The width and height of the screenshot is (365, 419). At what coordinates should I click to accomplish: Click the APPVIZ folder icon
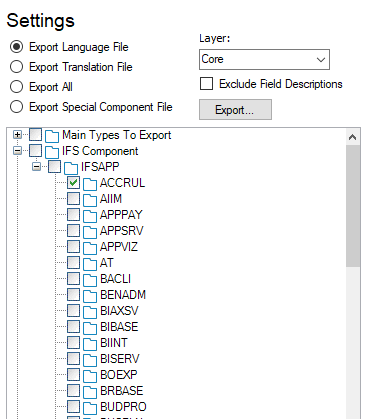[x=90, y=248]
